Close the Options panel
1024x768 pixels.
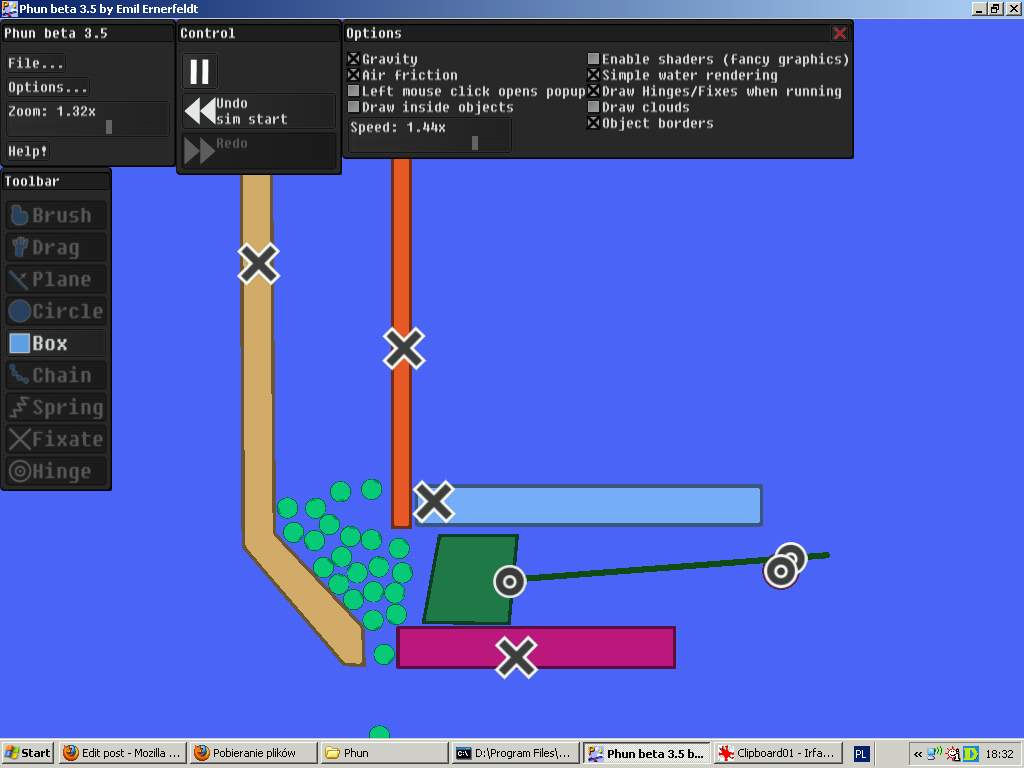839,33
